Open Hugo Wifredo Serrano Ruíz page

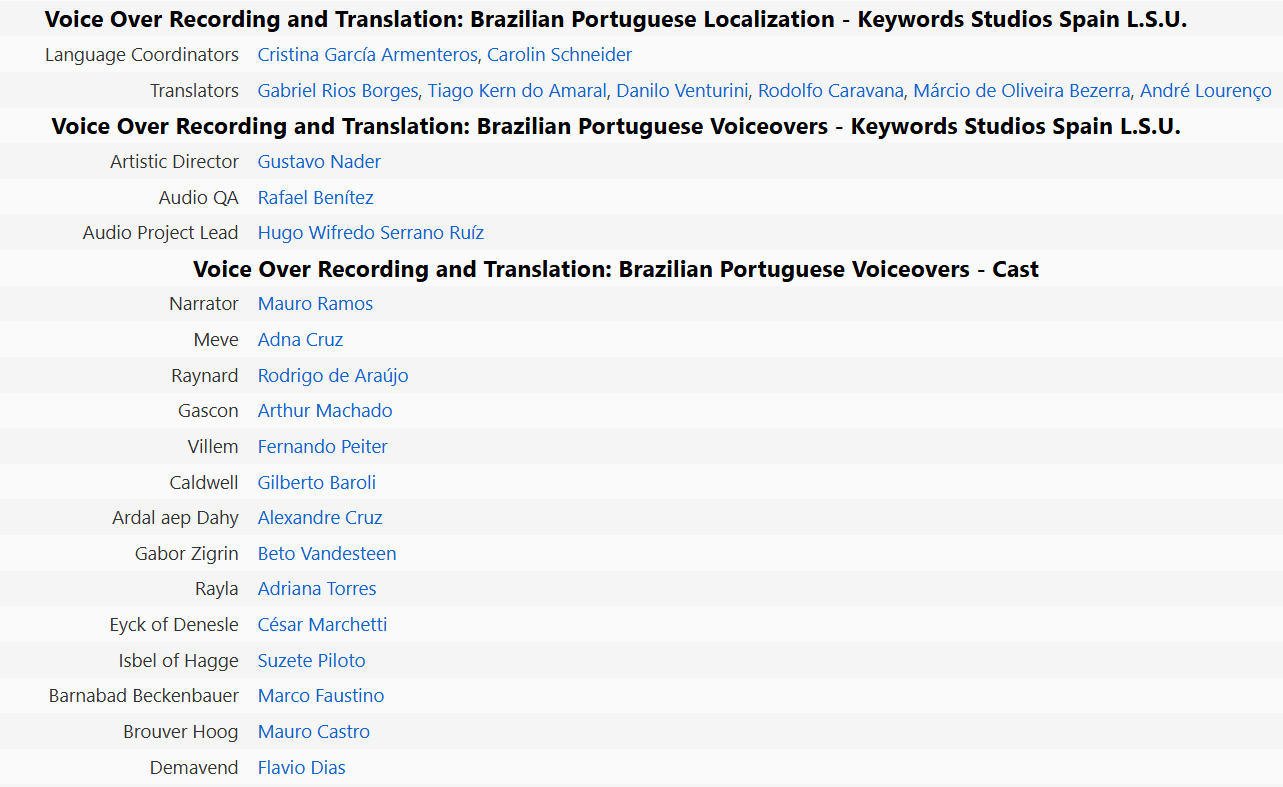pos(370,233)
